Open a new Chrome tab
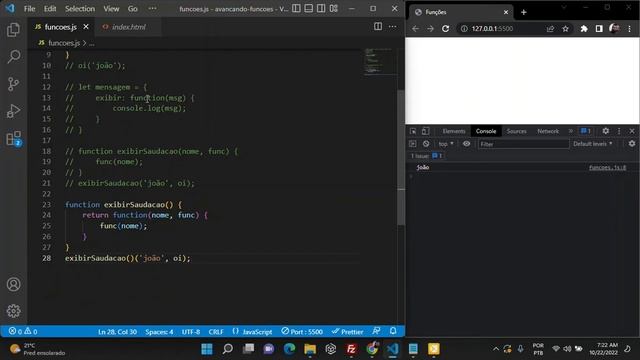 524,12
